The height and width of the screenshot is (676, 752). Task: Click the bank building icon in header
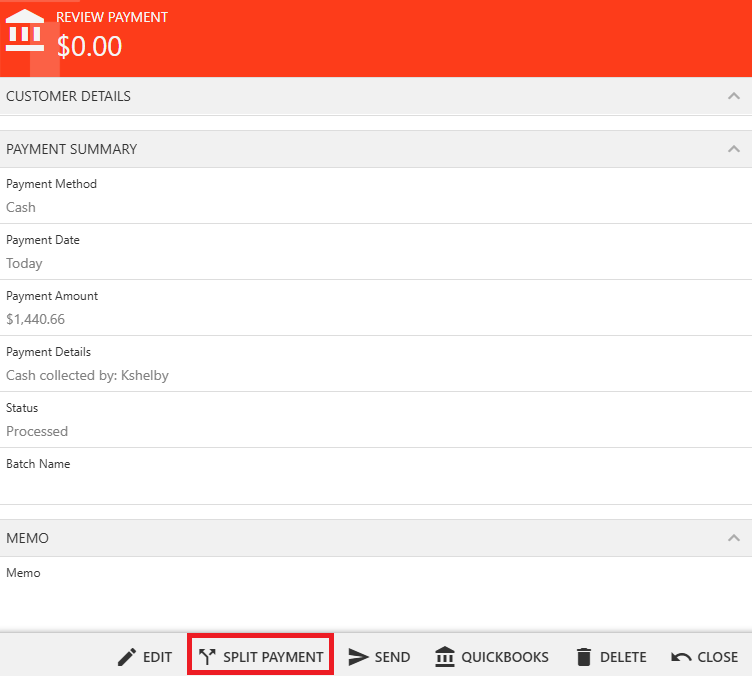pos(25,30)
